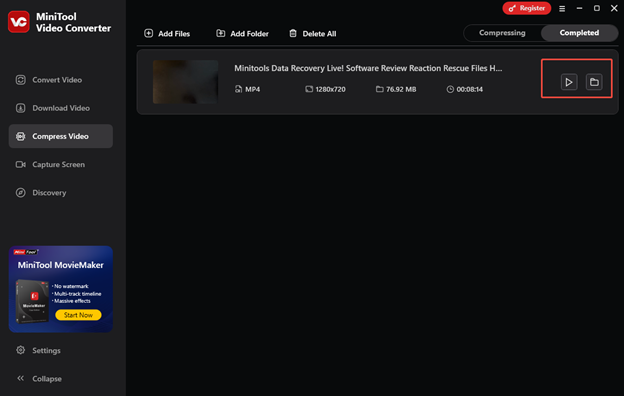Open the Discovery section
Screen dimensions: 624x396
point(60,193)
